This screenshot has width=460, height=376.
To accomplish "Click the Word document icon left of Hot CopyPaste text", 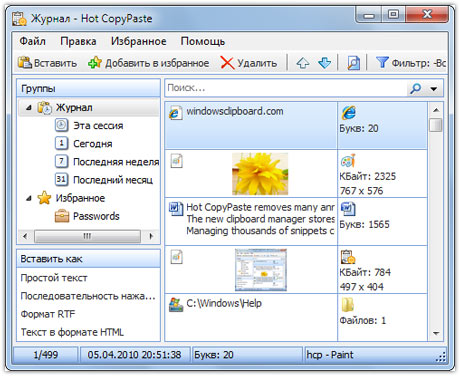I will pyautogui.click(x=176, y=209).
